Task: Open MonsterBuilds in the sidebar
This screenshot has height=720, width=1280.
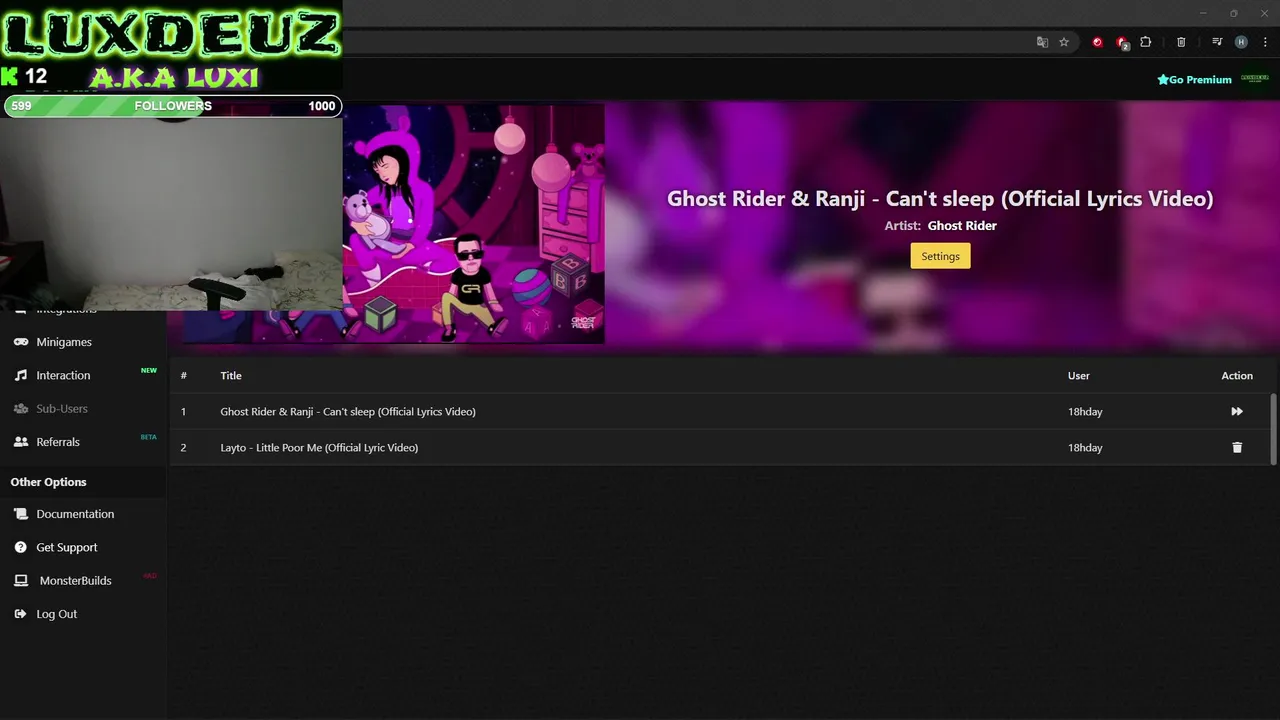Action: (x=75, y=580)
